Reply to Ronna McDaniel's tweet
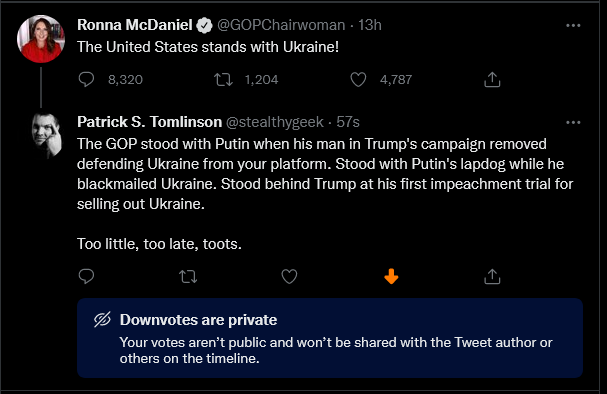Screen dimensions: 607x394 point(86,79)
